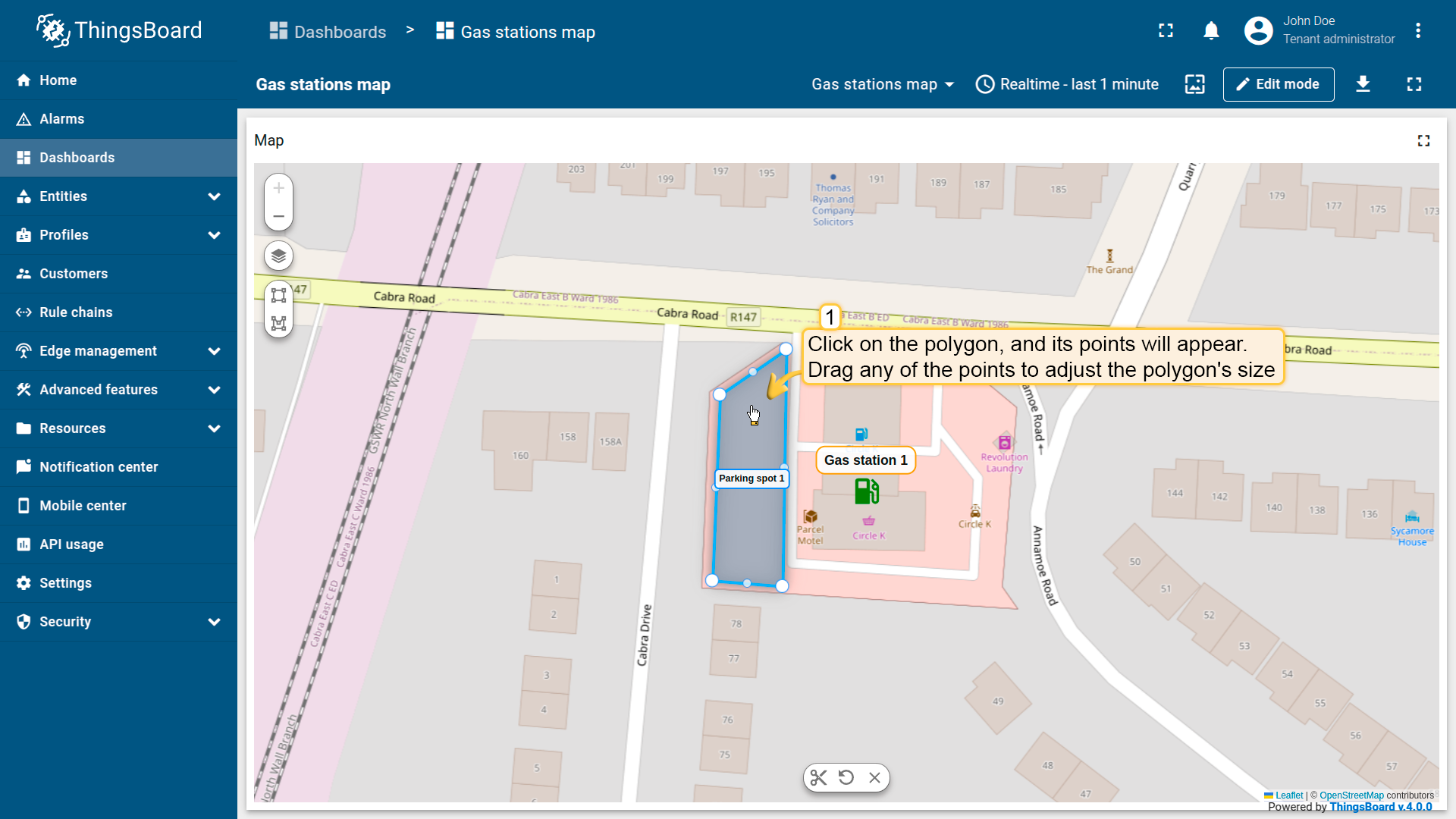1456x819 pixels.
Task: Click the Edit mode button
Action: (x=1278, y=84)
